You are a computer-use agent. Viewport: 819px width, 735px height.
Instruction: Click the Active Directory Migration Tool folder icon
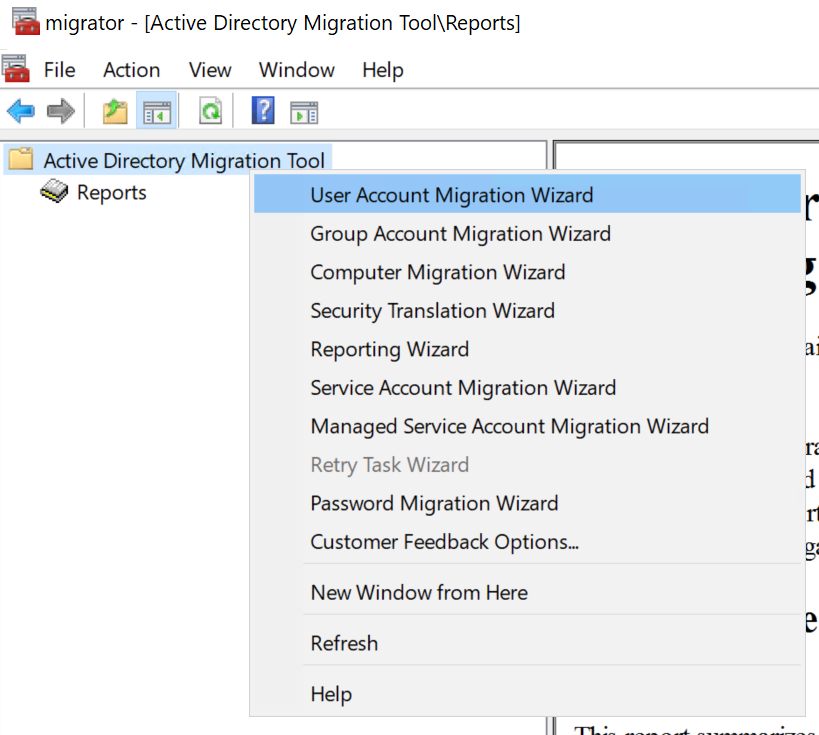21,159
